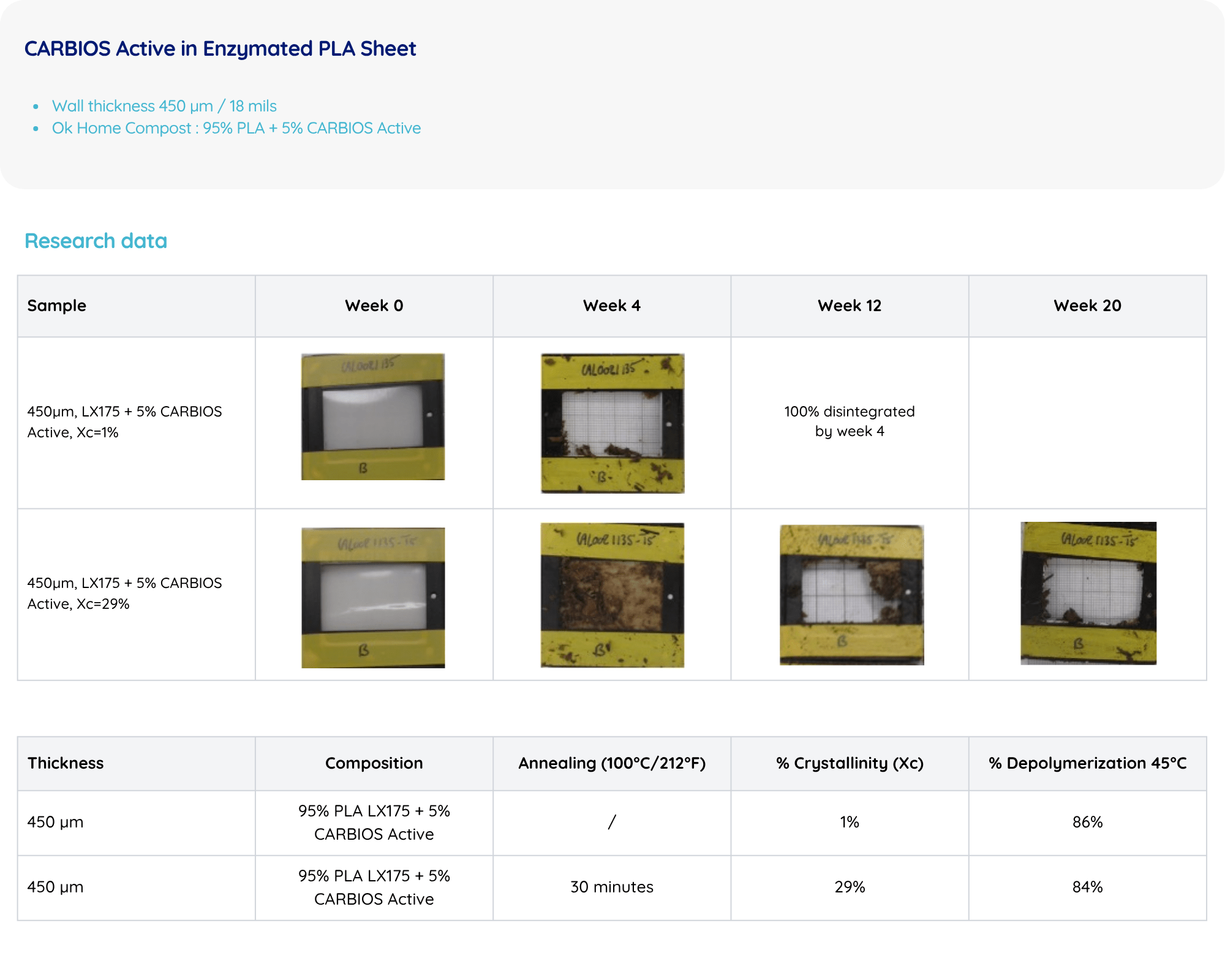Click '100% disintegrated by week 4' text
Viewport: 1225px width, 980px height.
tap(850, 421)
